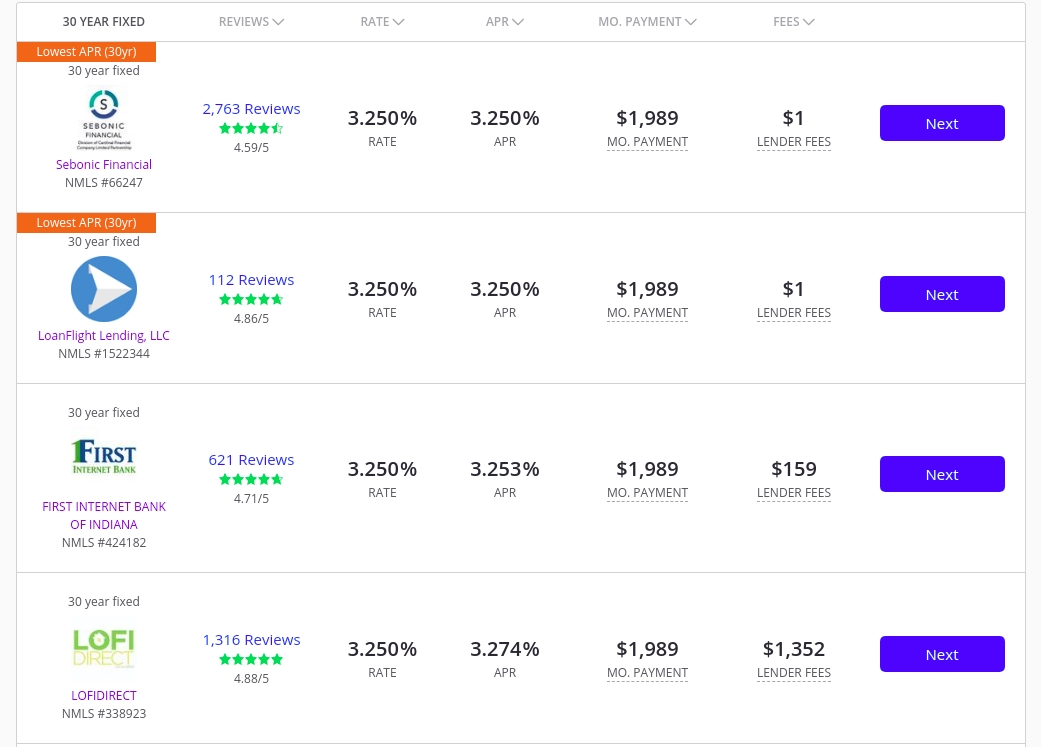Sort by the Fees column dropdown
Viewport: 1041px width, 747px height.
click(793, 22)
